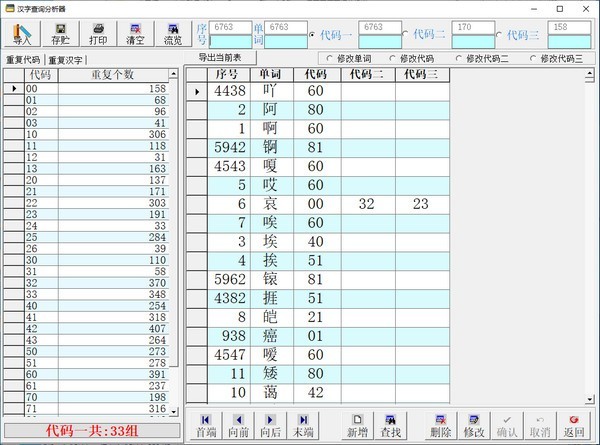Click the 代码三 column header
Viewport: 600px width, 445px height.
click(422, 75)
